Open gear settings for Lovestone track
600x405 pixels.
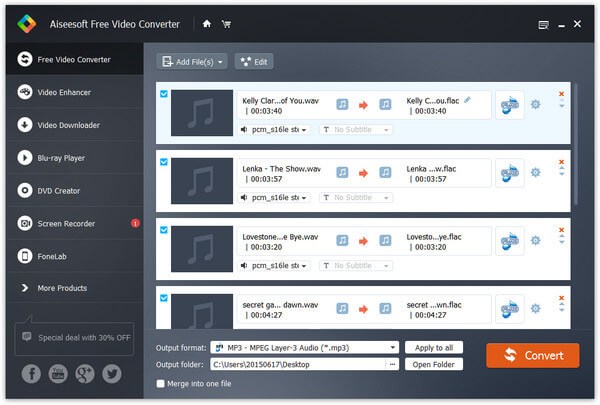[535, 240]
